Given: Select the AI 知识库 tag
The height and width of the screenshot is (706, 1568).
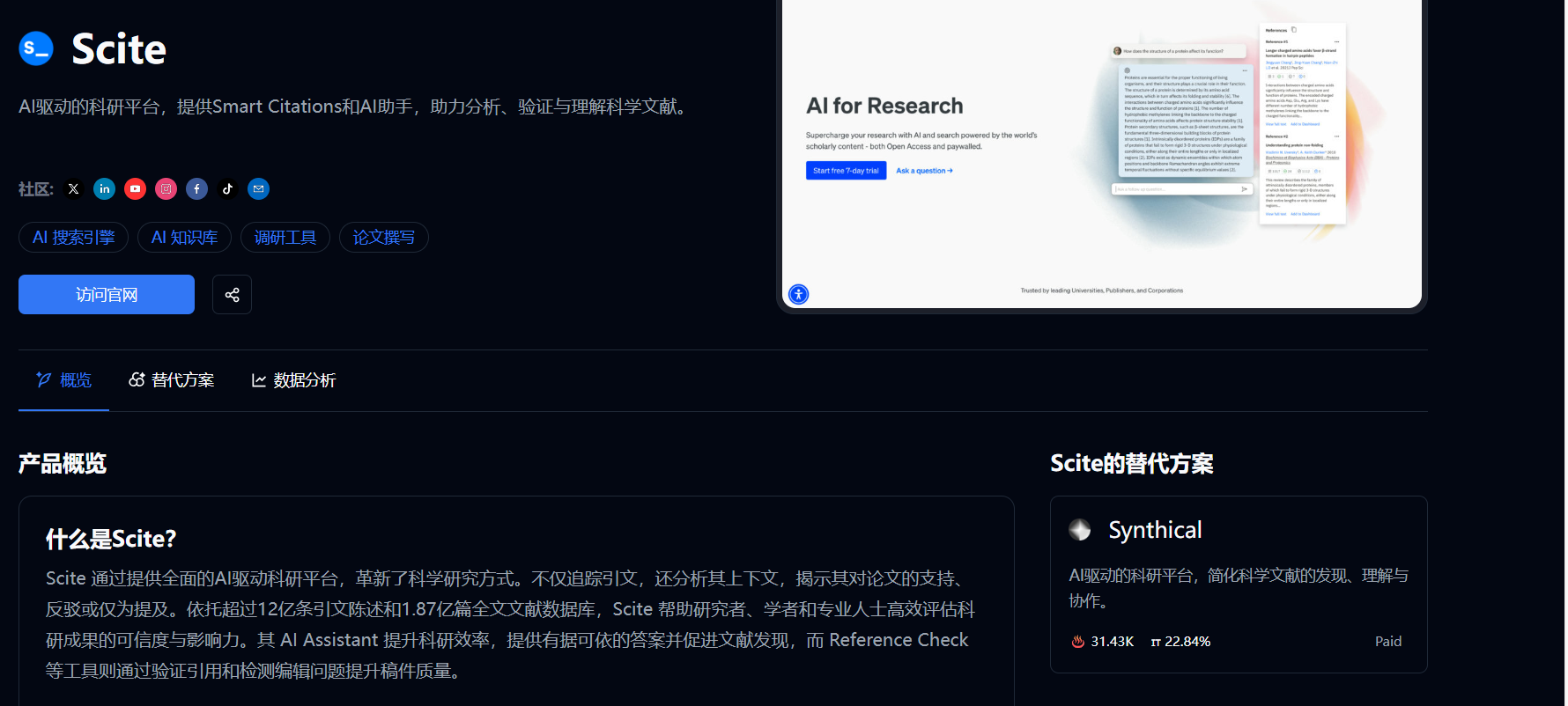Looking at the screenshot, I should coord(184,238).
